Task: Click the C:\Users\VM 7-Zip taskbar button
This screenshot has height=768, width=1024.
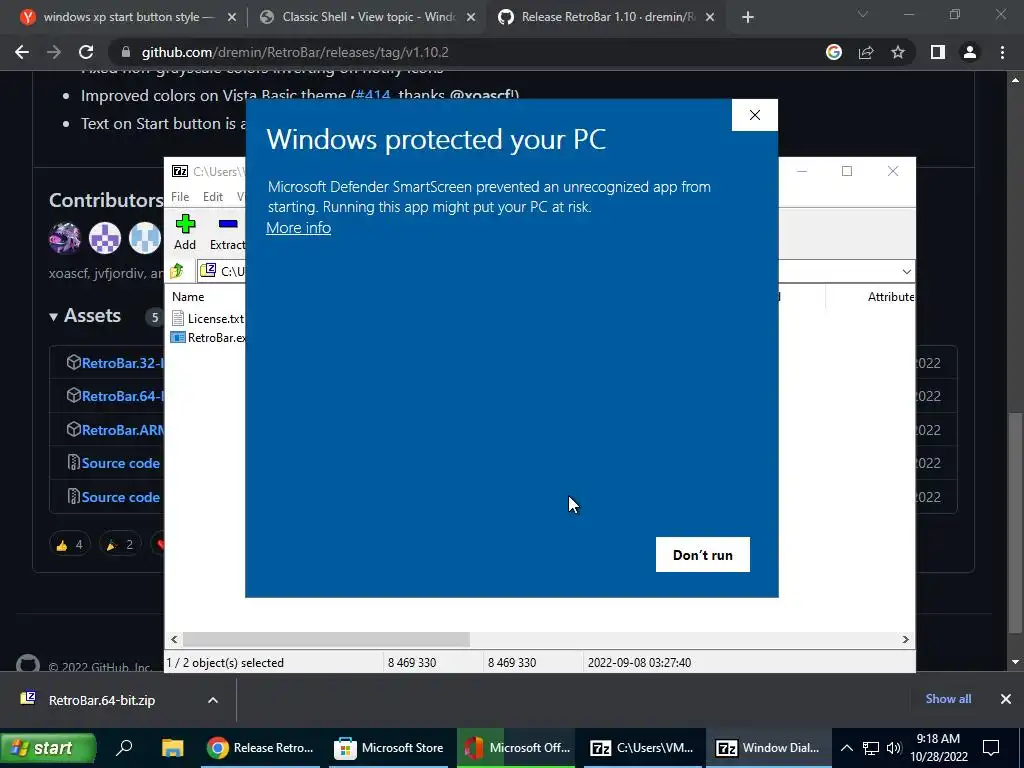Action: [x=642, y=748]
